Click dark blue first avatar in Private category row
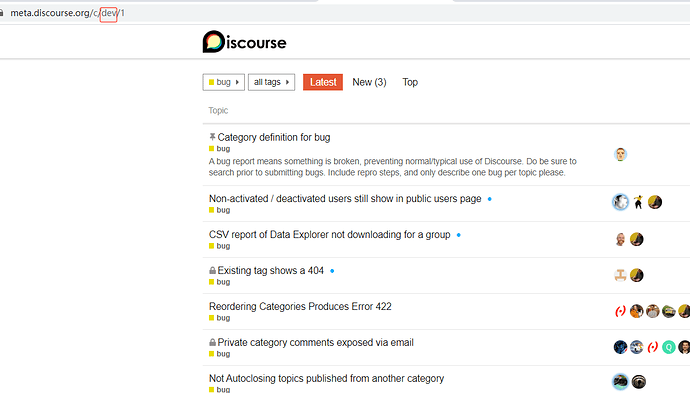The image size is (690, 393). (620, 347)
